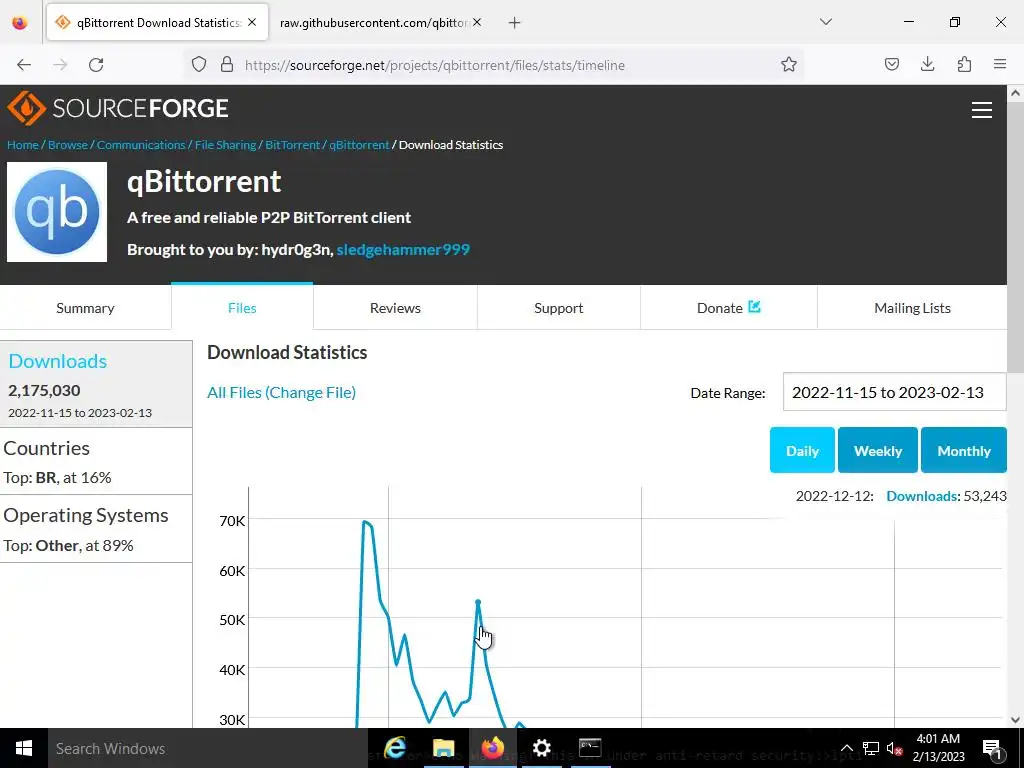Click the network tray icon
1024x768 pixels.
click(871, 748)
